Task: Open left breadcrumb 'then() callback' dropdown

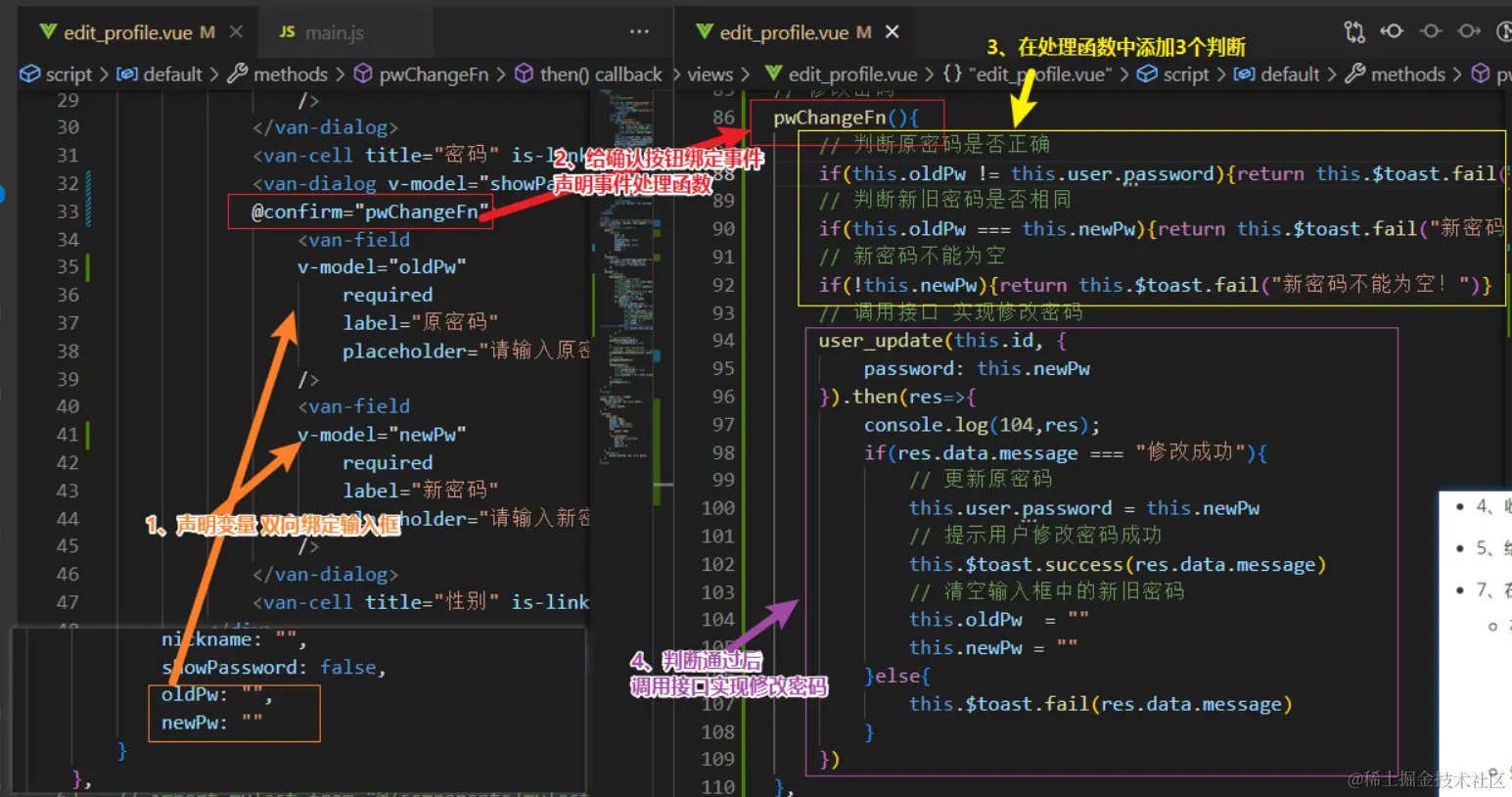Action: pyautogui.click(x=589, y=74)
